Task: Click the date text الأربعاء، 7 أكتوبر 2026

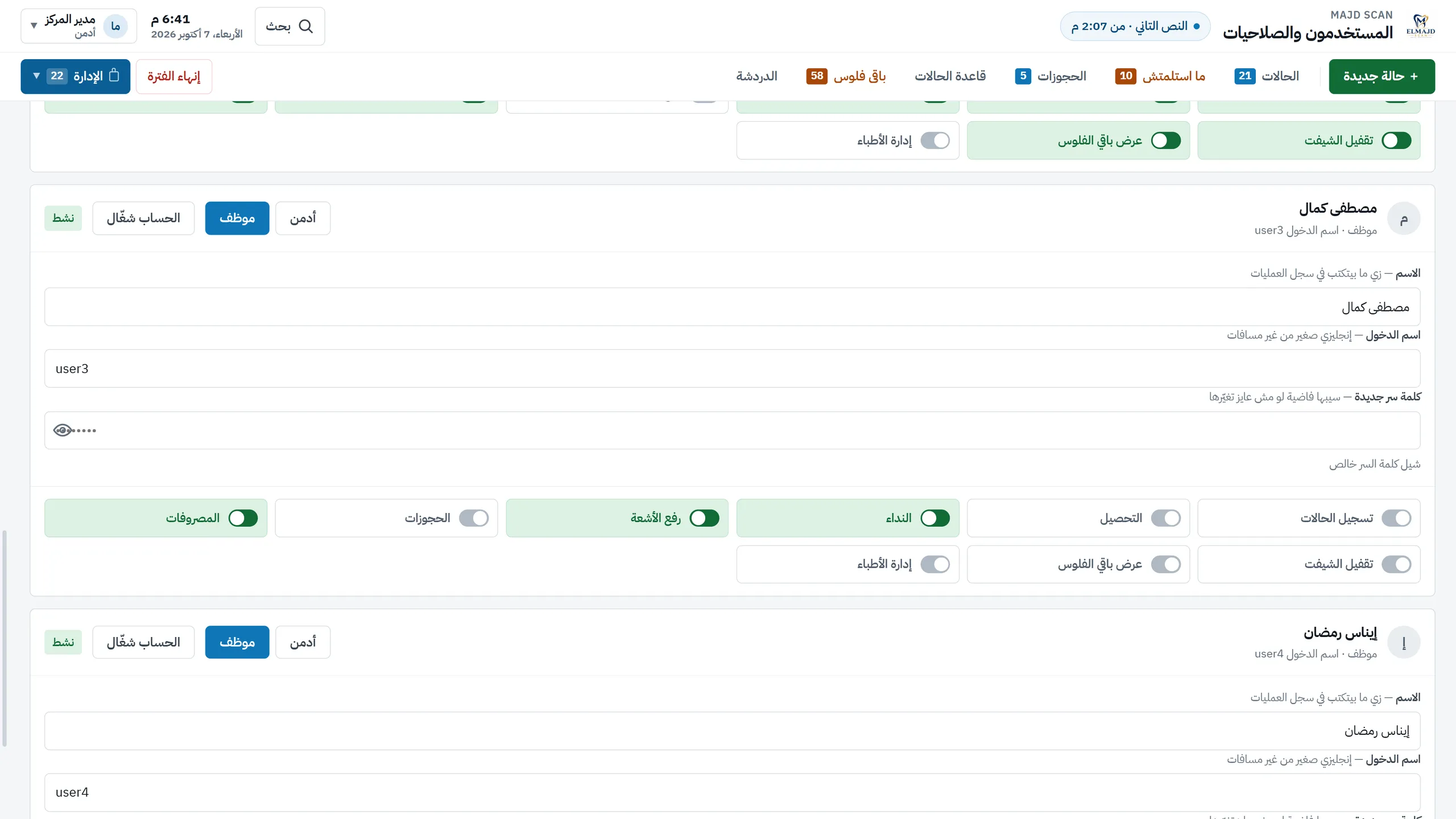Action: tap(197, 34)
